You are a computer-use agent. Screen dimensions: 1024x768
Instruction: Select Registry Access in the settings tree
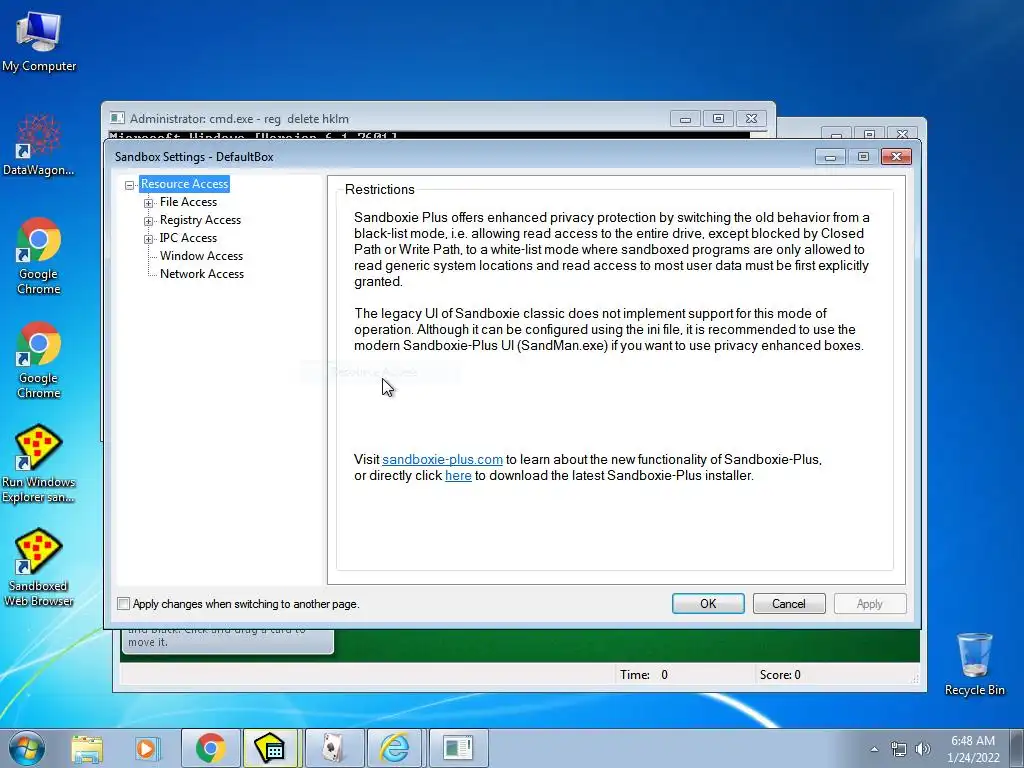tap(200, 220)
